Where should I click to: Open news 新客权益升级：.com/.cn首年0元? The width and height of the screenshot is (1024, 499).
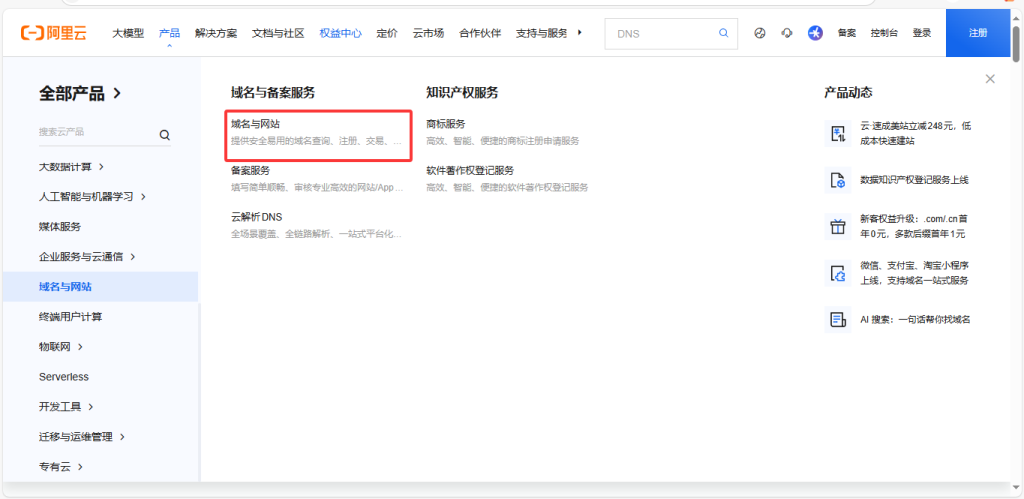point(915,227)
